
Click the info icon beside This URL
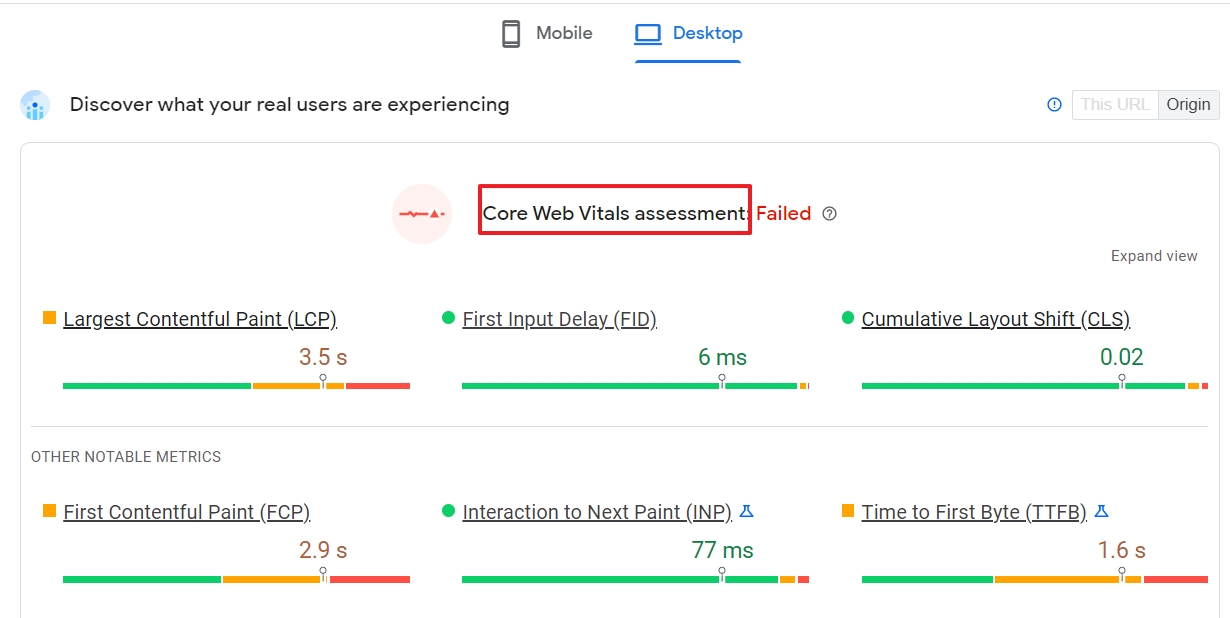(1054, 104)
